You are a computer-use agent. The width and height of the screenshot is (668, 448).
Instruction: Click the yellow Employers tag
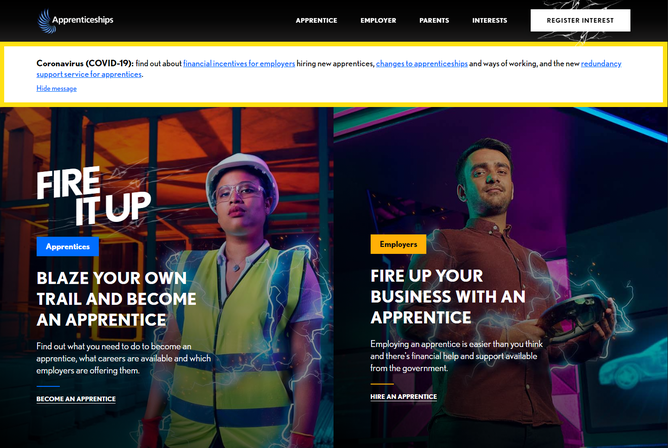click(398, 244)
